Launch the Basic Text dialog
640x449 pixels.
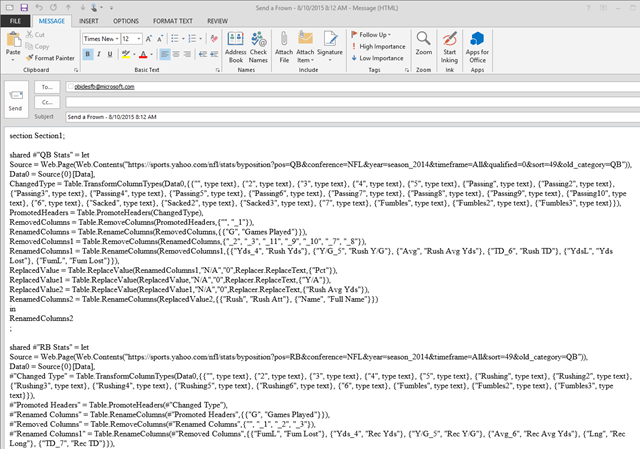click(x=218, y=70)
